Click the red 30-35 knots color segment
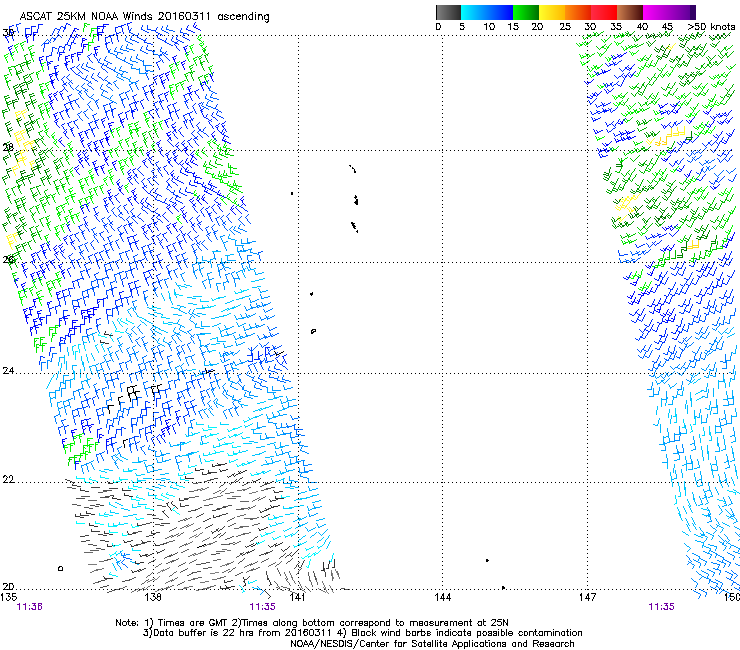 click(604, 12)
